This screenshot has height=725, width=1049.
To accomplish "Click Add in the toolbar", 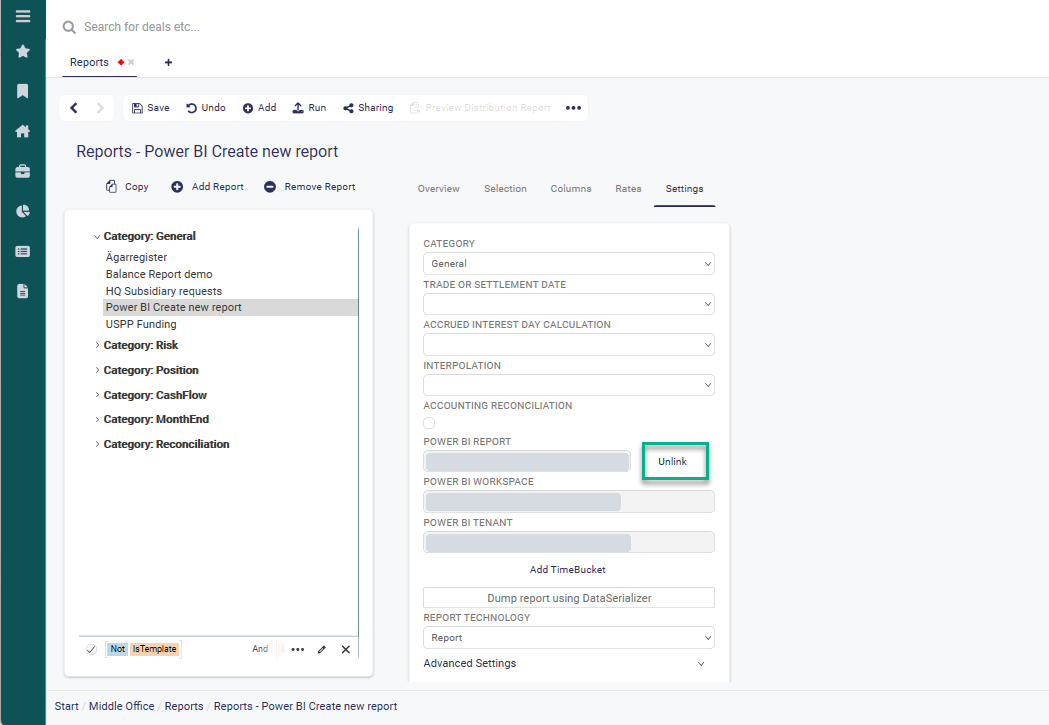I will point(260,108).
